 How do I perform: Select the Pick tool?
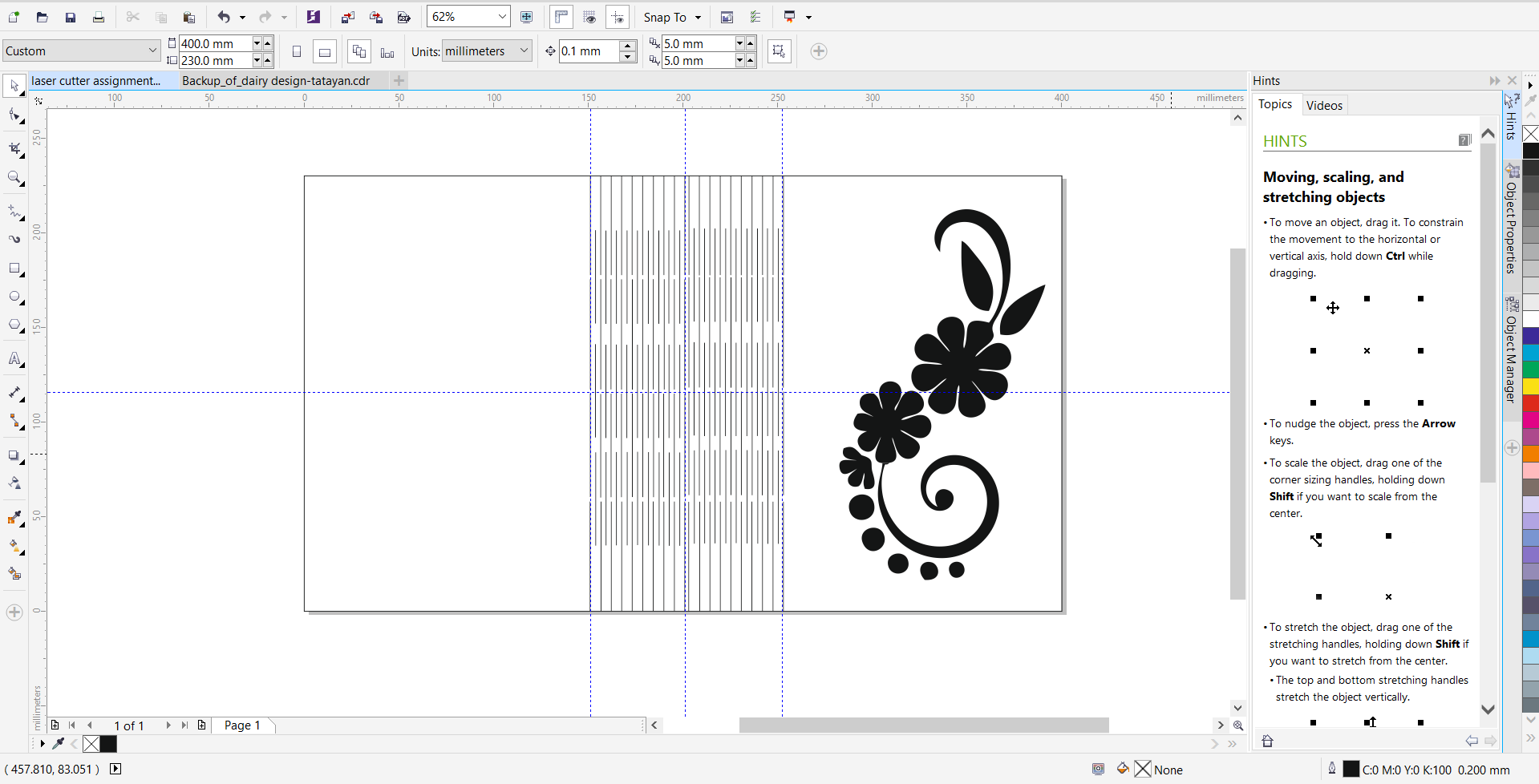pyautogui.click(x=14, y=86)
